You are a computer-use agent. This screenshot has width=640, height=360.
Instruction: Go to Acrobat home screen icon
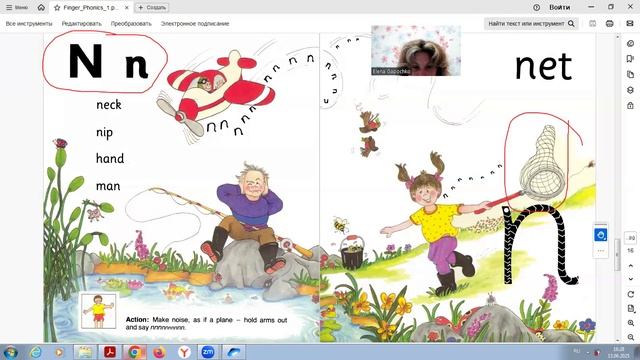coord(41,7)
